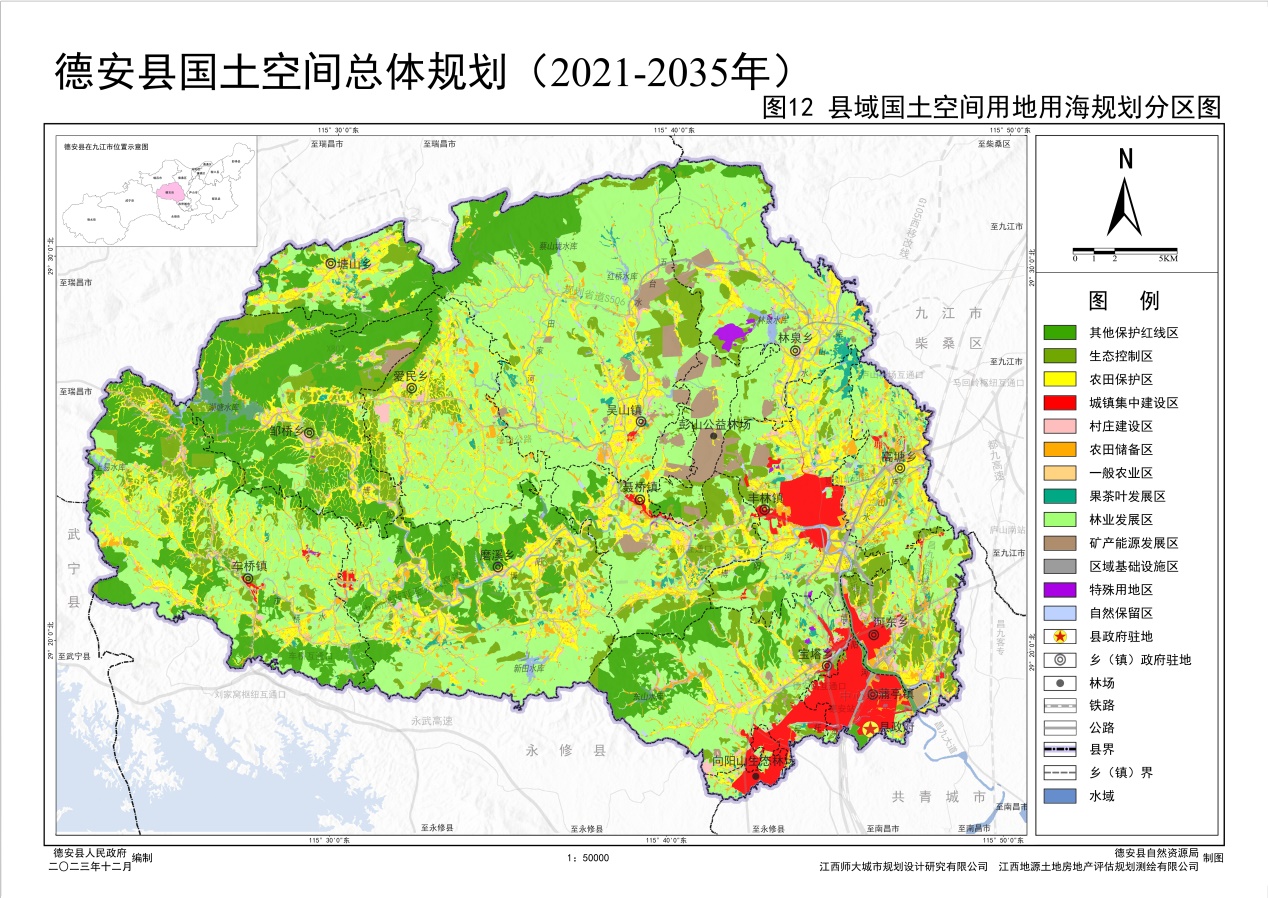Click the 乡（镇）政府驻地 legend symbol
1268x898 pixels.
click(x=1059, y=660)
